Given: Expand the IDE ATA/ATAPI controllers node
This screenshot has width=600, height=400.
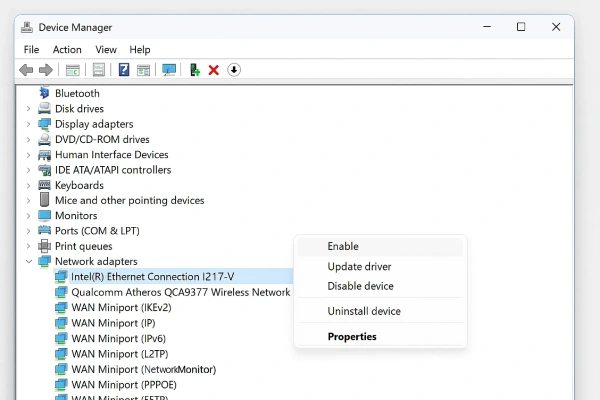Looking at the screenshot, I should 28,170.
